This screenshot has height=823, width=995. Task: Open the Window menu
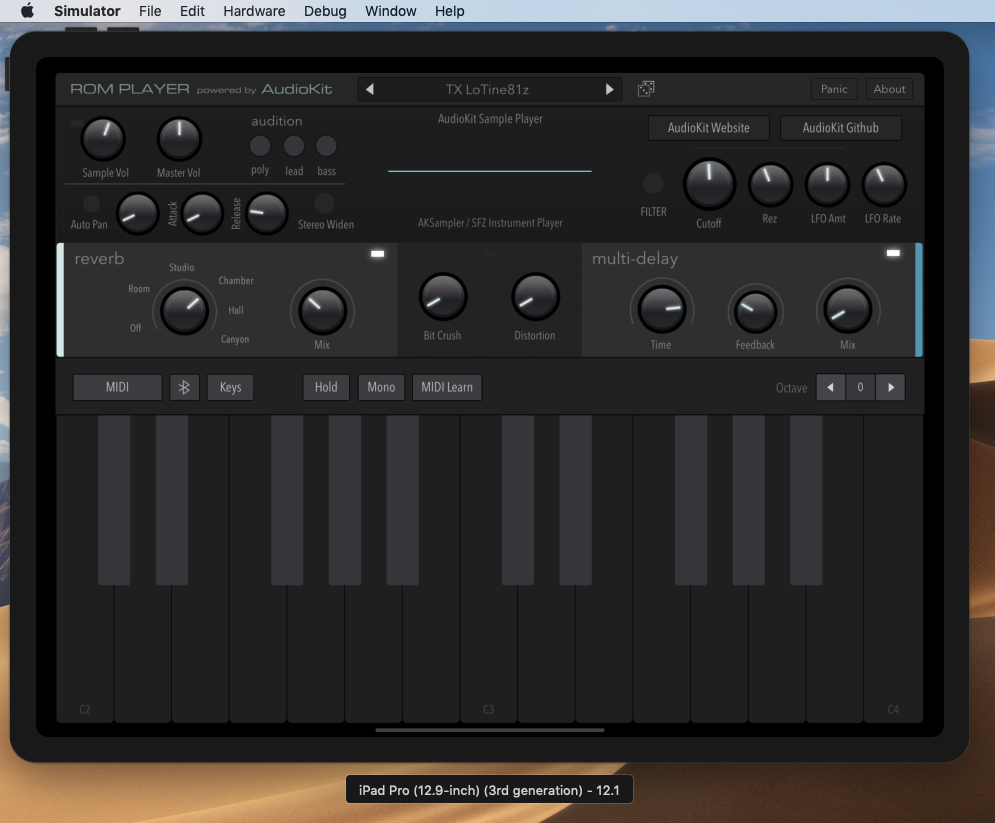click(390, 11)
